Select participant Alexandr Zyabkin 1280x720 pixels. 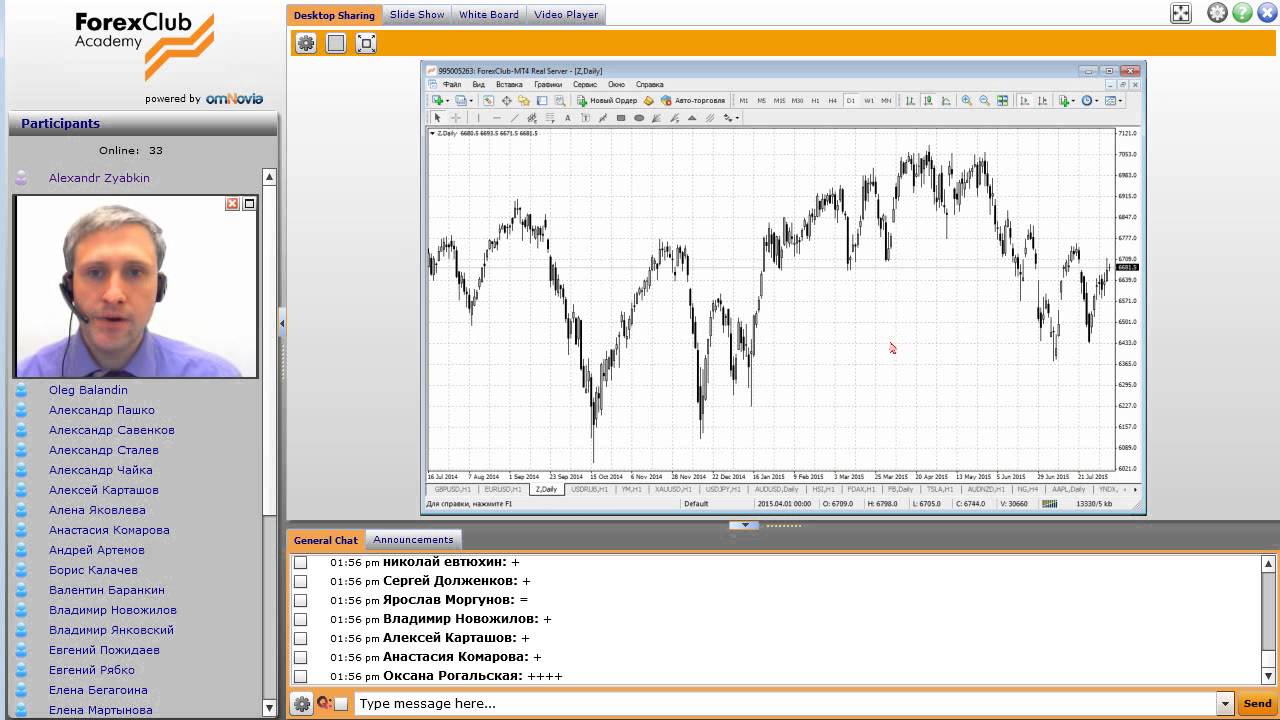(x=99, y=178)
